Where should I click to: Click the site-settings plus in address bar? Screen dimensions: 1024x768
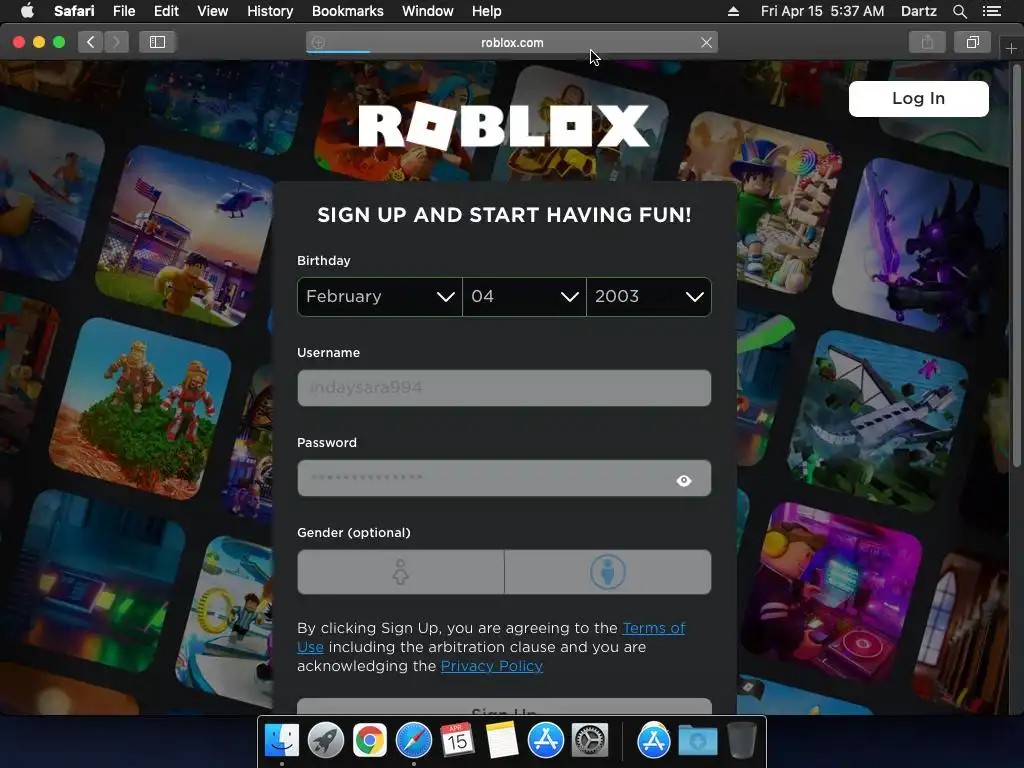[x=318, y=42]
